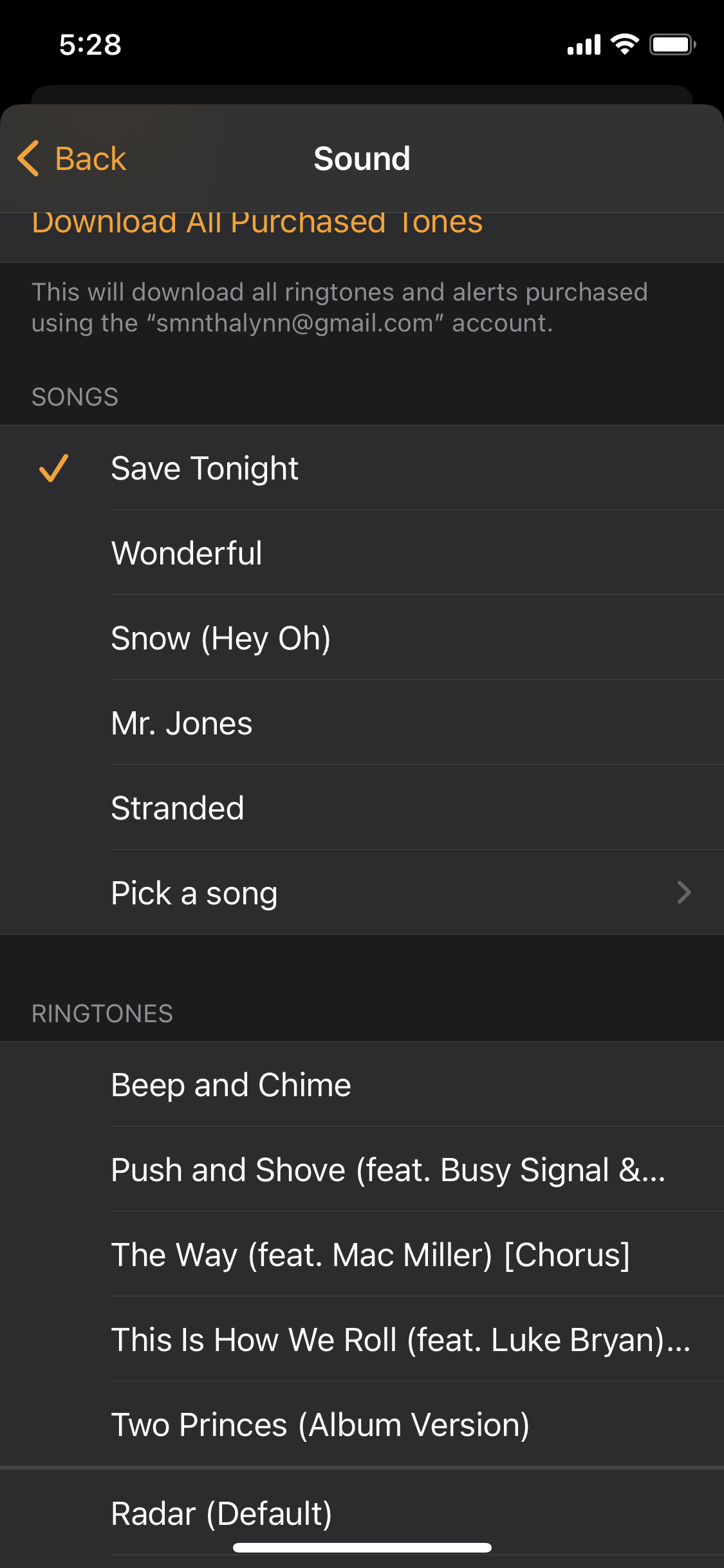Tap the Wi-Fi status icon
The image size is (724, 1568).
click(624, 44)
